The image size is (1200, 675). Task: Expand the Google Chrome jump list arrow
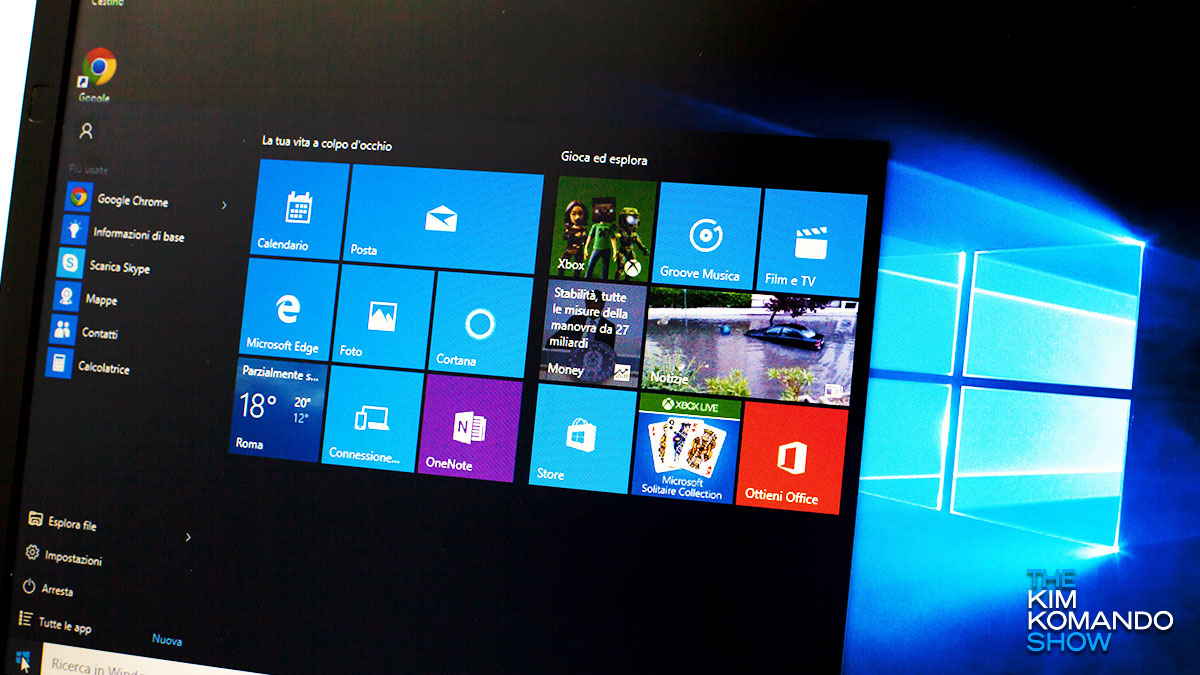point(224,205)
